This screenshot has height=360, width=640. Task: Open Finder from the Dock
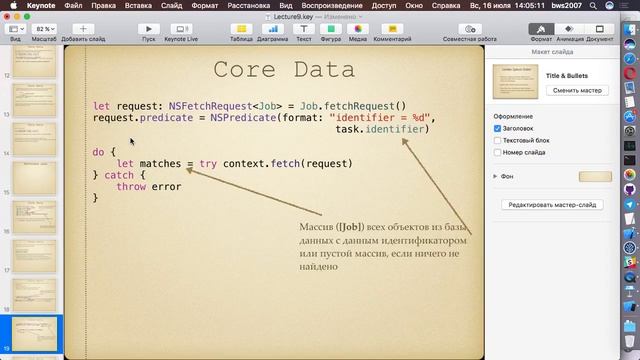[x=630, y=29]
